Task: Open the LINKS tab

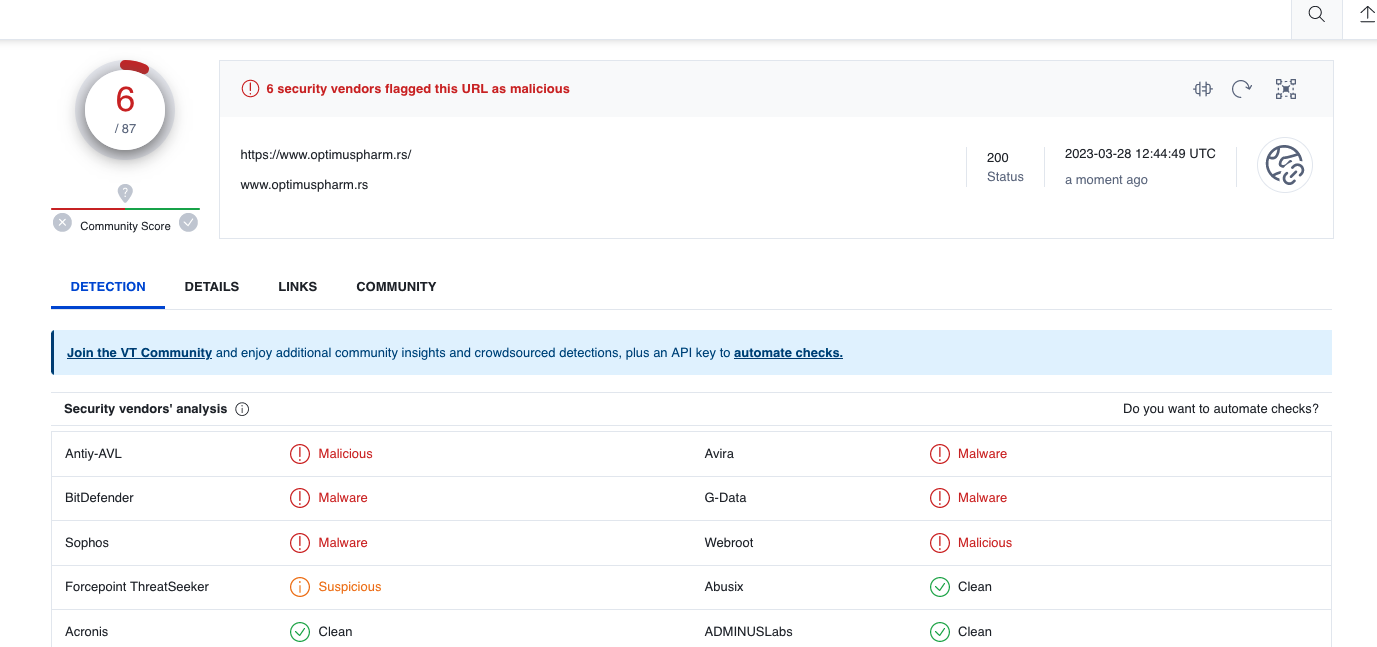Action: click(x=298, y=287)
